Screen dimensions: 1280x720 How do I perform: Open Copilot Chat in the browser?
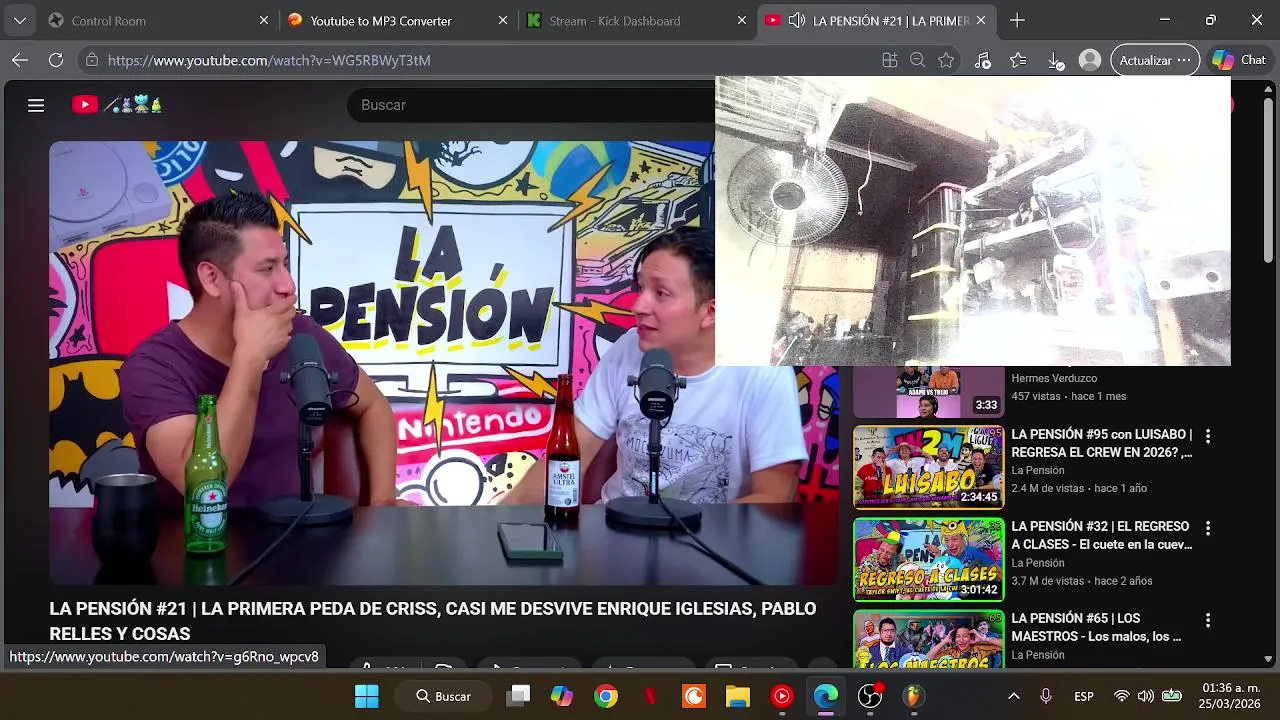(1239, 60)
